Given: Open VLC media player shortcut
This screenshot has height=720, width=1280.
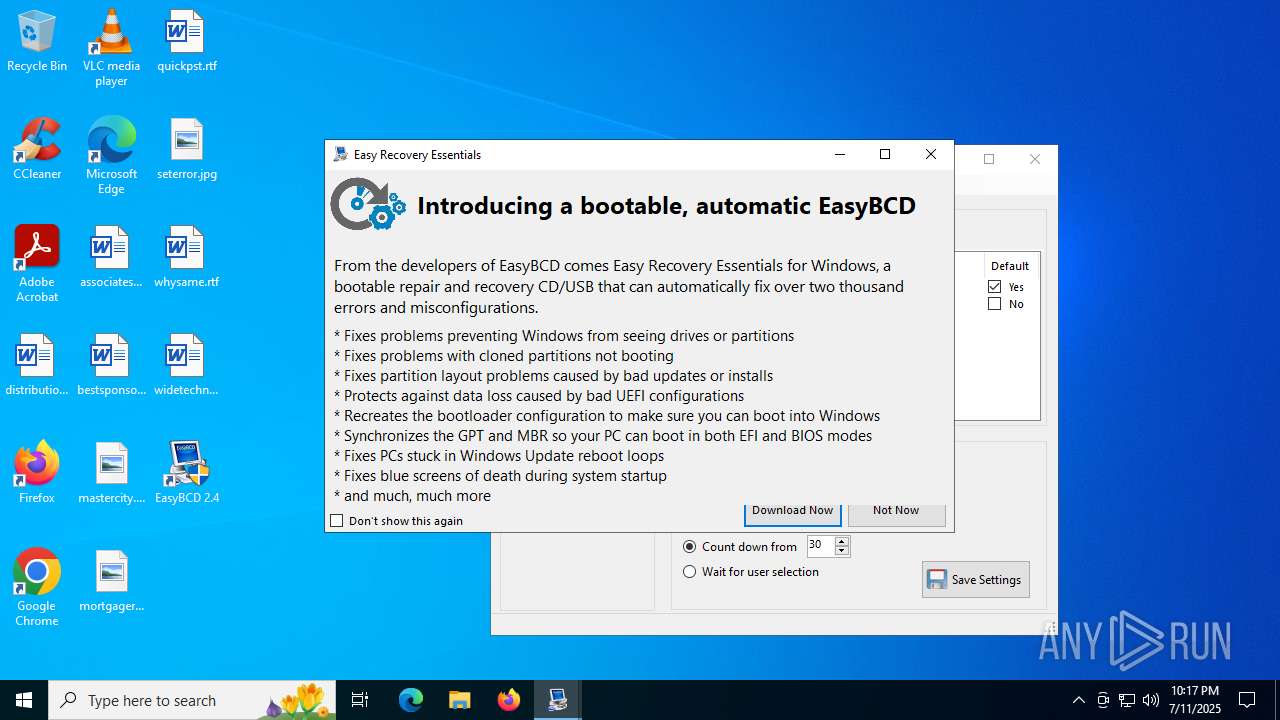Looking at the screenshot, I should [x=111, y=48].
